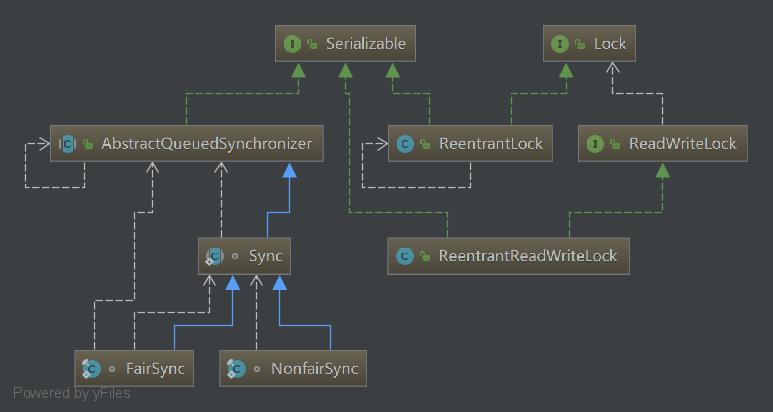Click the green interface icon on Serializable
773x412 pixels.
[x=292, y=44]
